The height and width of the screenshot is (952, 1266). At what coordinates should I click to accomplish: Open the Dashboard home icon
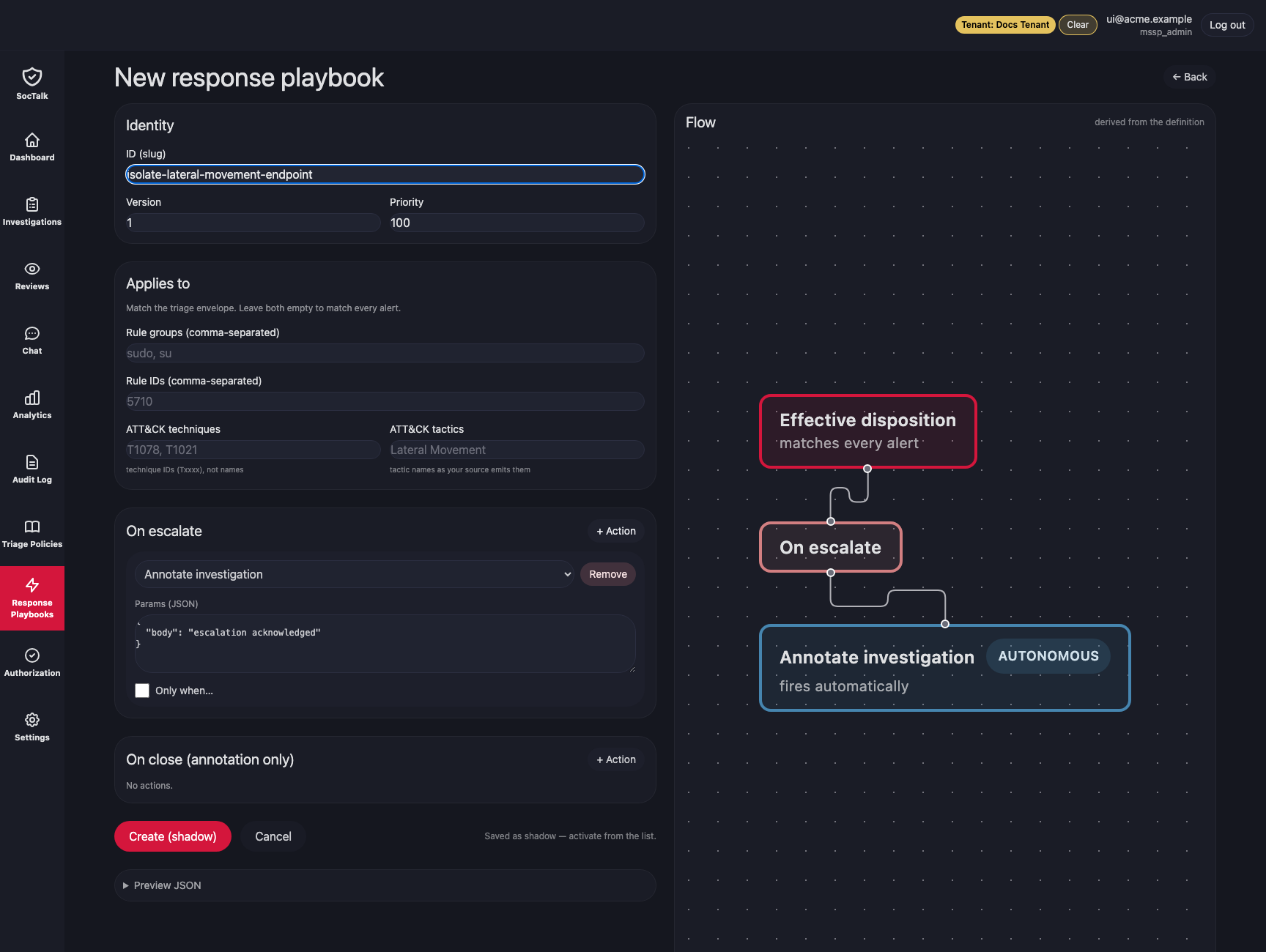pyautogui.click(x=32, y=140)
